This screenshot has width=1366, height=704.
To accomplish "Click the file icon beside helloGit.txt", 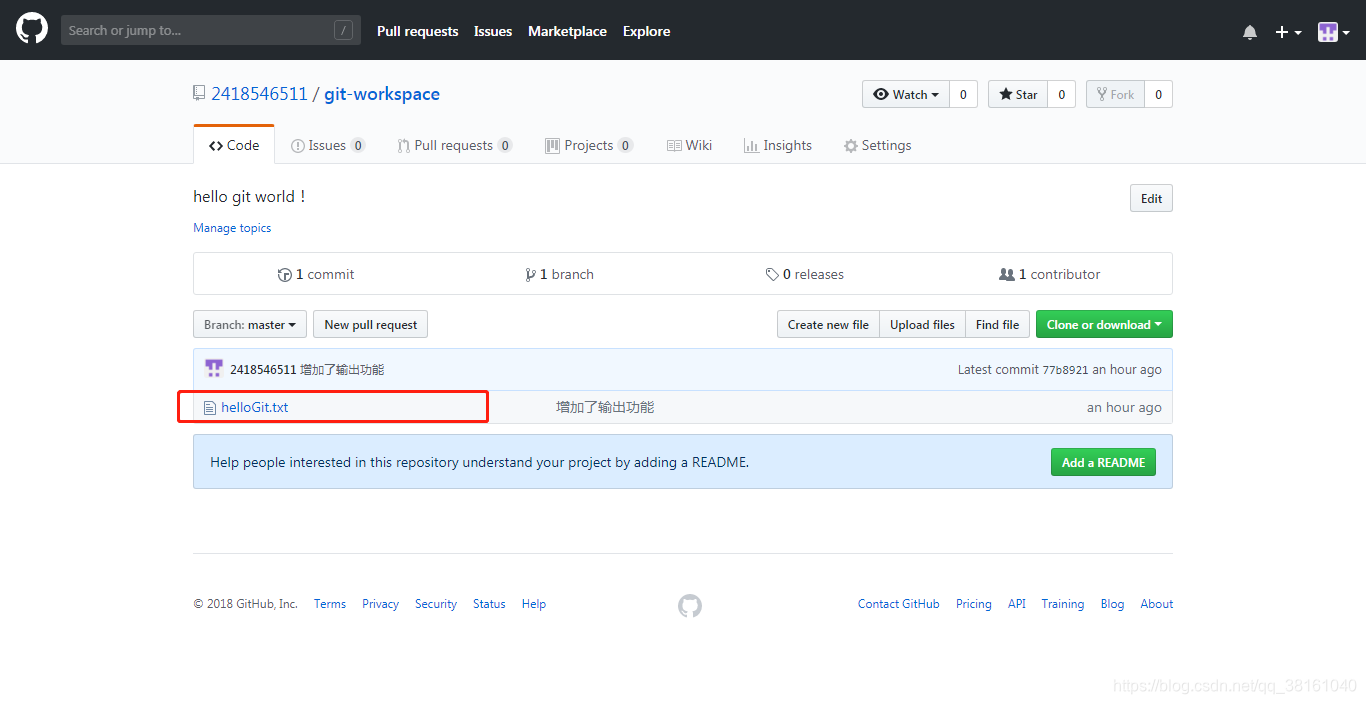I will (x=209, y=408).
